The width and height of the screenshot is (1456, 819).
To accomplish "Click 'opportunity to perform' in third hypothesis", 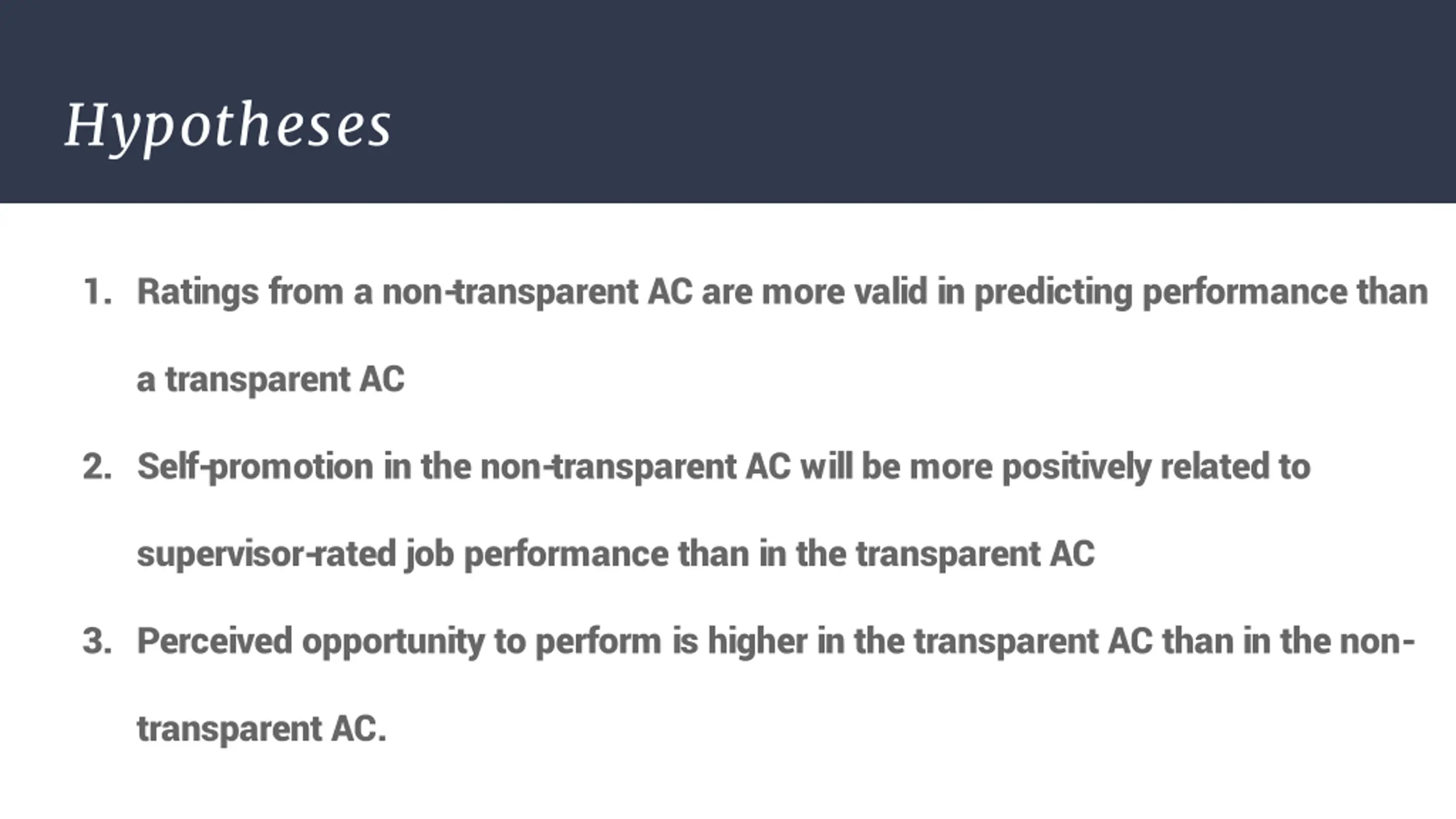I will (481, 643).
